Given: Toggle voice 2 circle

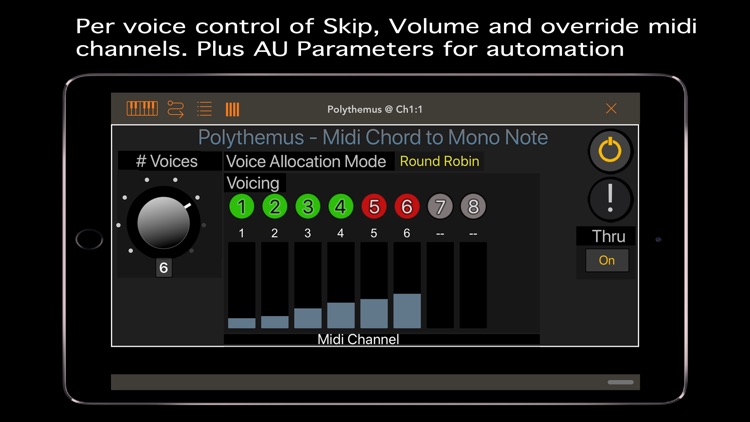Looking at the screenshot, I should pyautogui.click(x=275, y=207).
